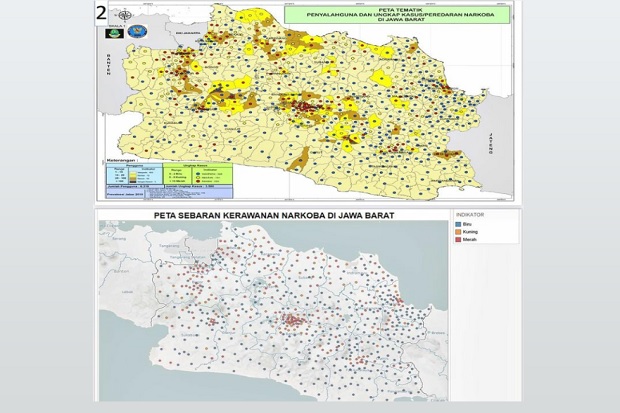Click the Tangerang label on the lower map

click(169, 245)
